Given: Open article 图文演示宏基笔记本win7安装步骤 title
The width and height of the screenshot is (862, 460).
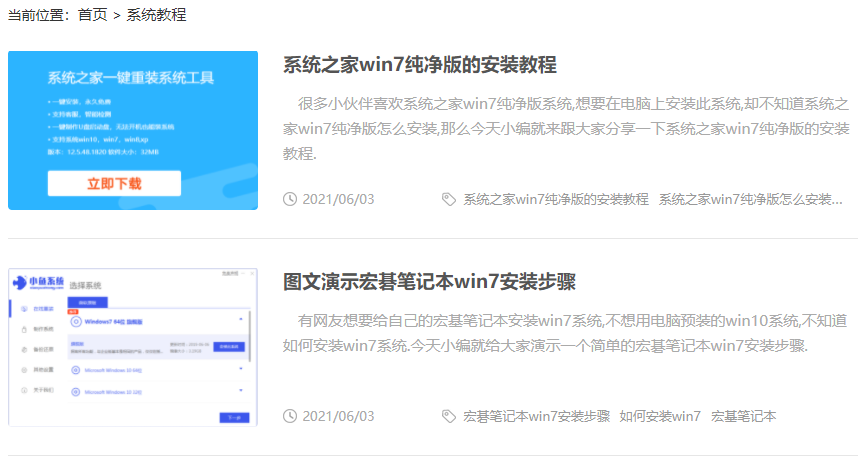Looking at the screenshot, I should pos(429,281).
